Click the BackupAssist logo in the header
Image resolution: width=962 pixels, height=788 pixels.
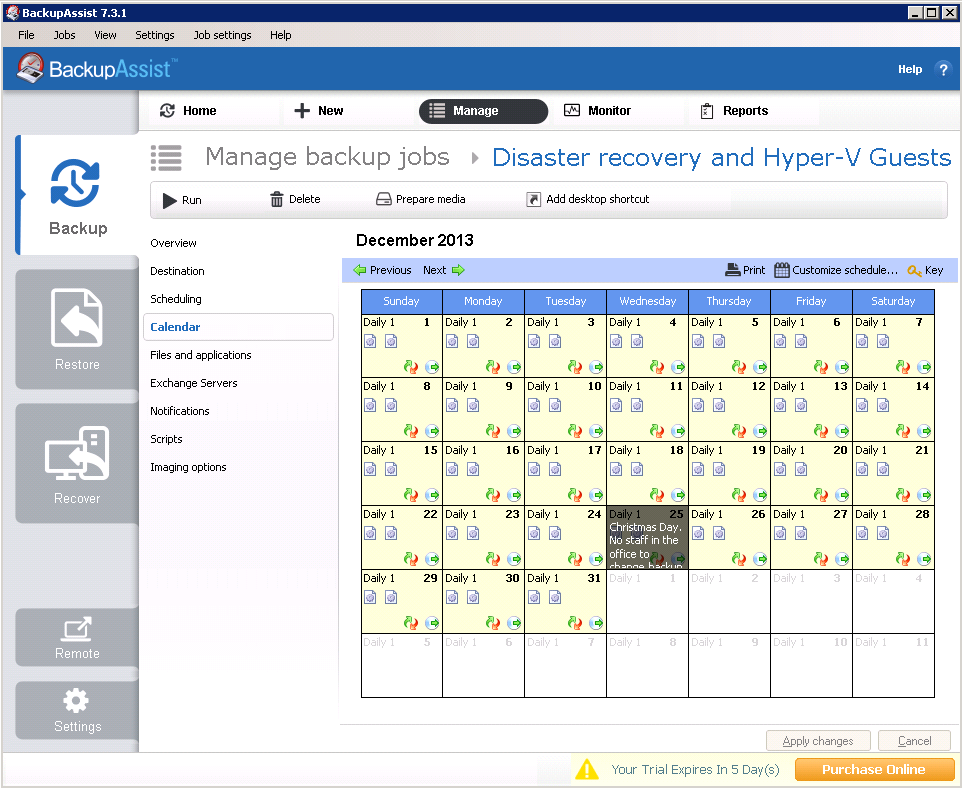click(97, 68)
